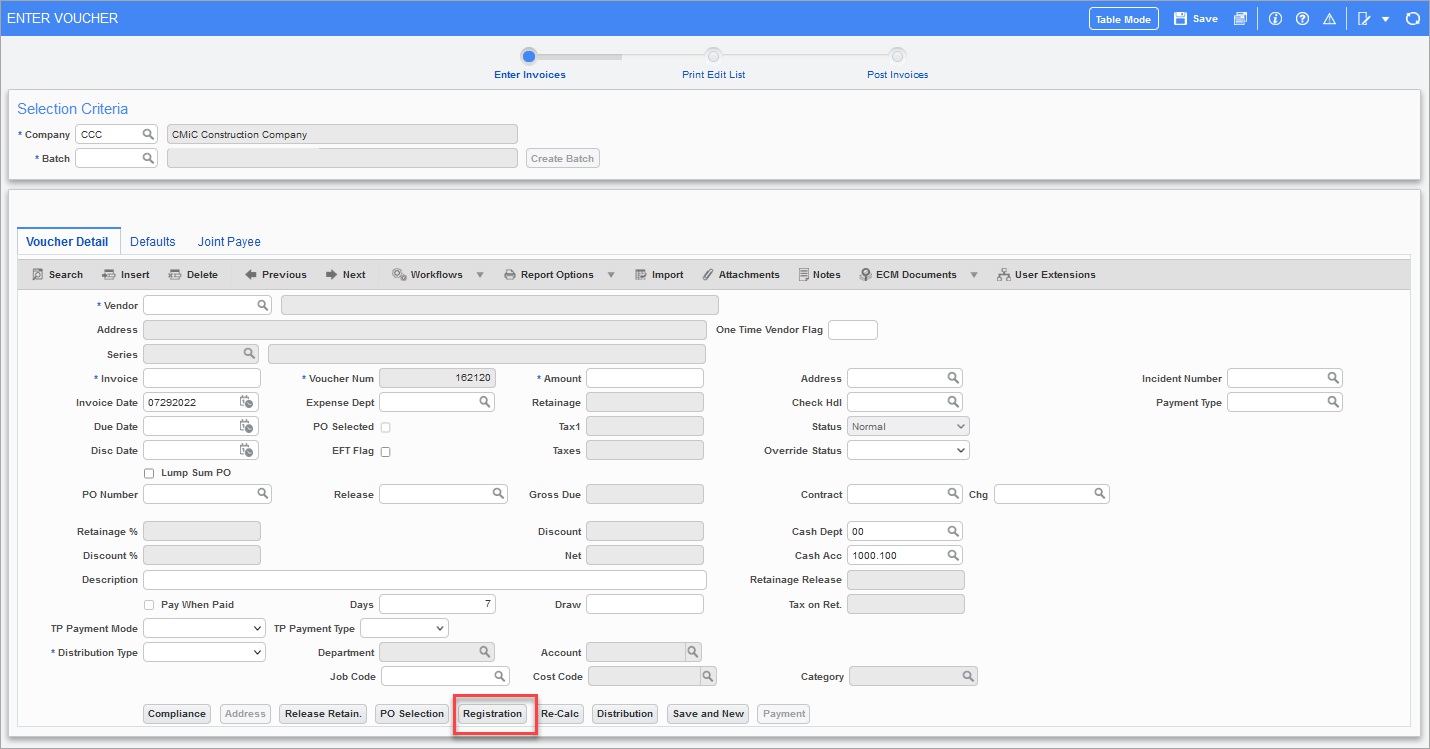Enable the Lump Sum PO checkbox
Image resolution: width=1430 pixels, height=749 pixels.
coord(148,472)
